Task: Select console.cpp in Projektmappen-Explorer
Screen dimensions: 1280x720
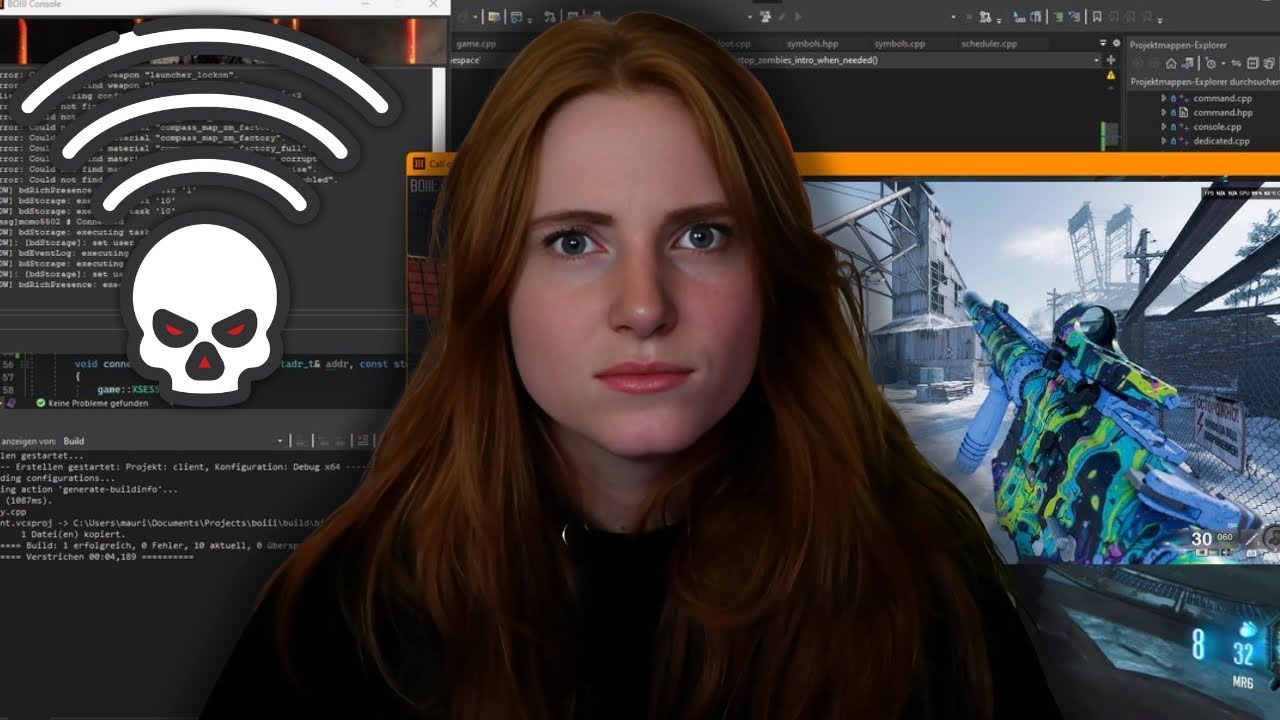Action: coord(1218,127)
